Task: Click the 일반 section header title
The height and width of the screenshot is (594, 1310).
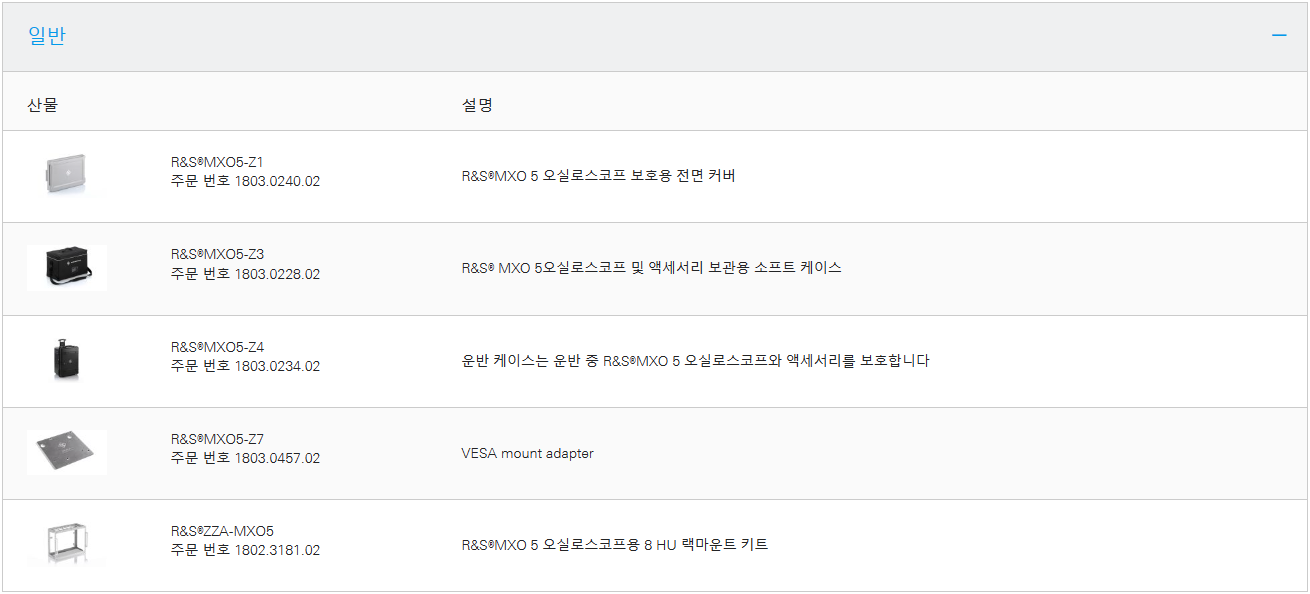Action: click(47, 36)
